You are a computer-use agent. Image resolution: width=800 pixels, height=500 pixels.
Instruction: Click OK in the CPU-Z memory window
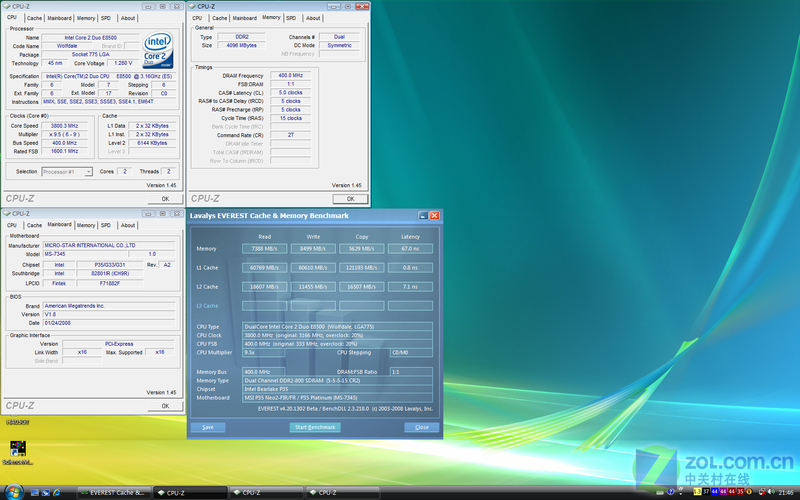(x=351, y=199)
